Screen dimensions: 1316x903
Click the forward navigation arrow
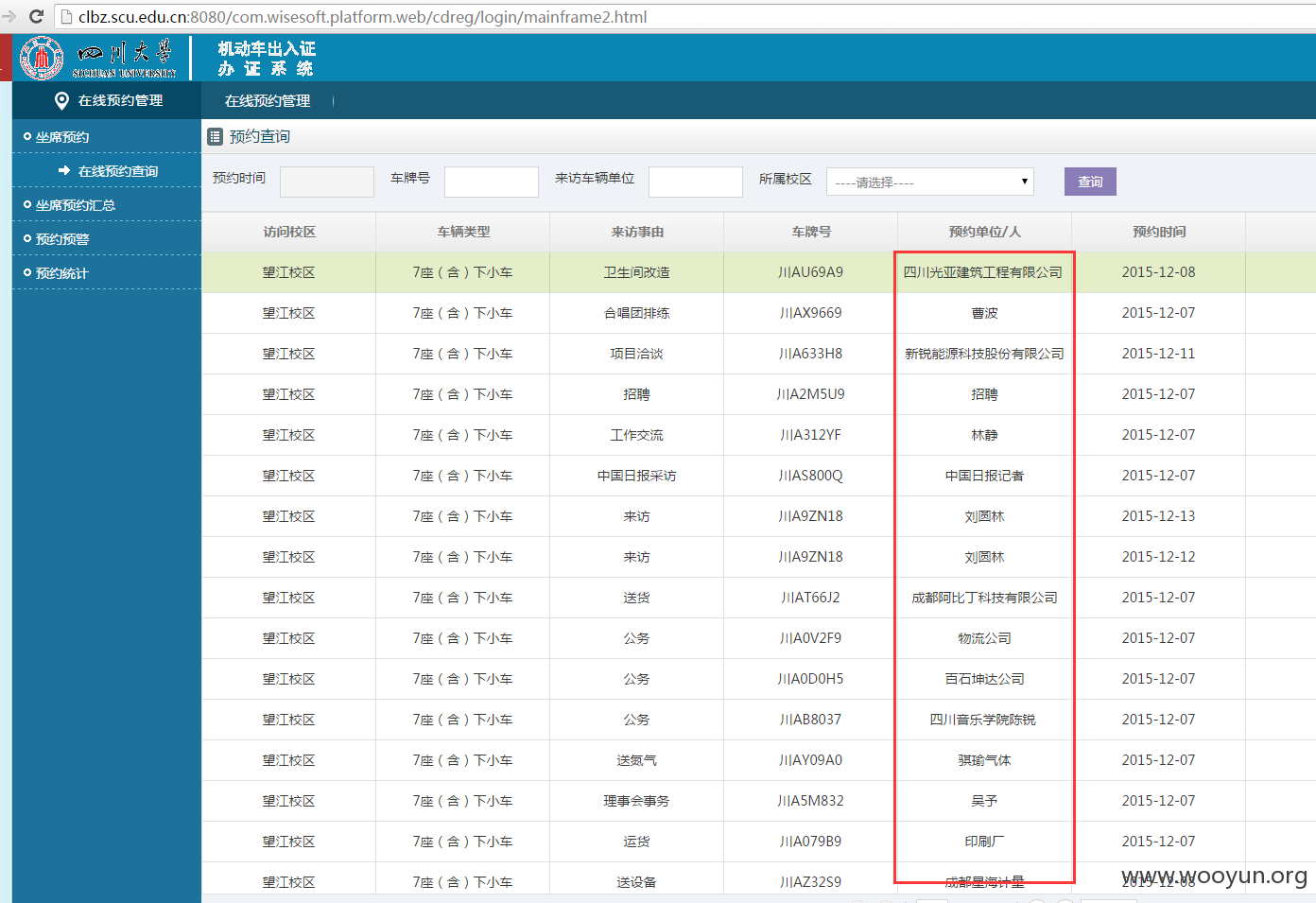point(9,16)
